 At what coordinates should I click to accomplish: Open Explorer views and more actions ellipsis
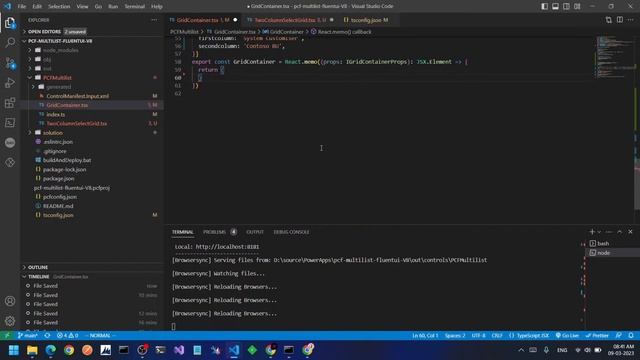point(154,20)
